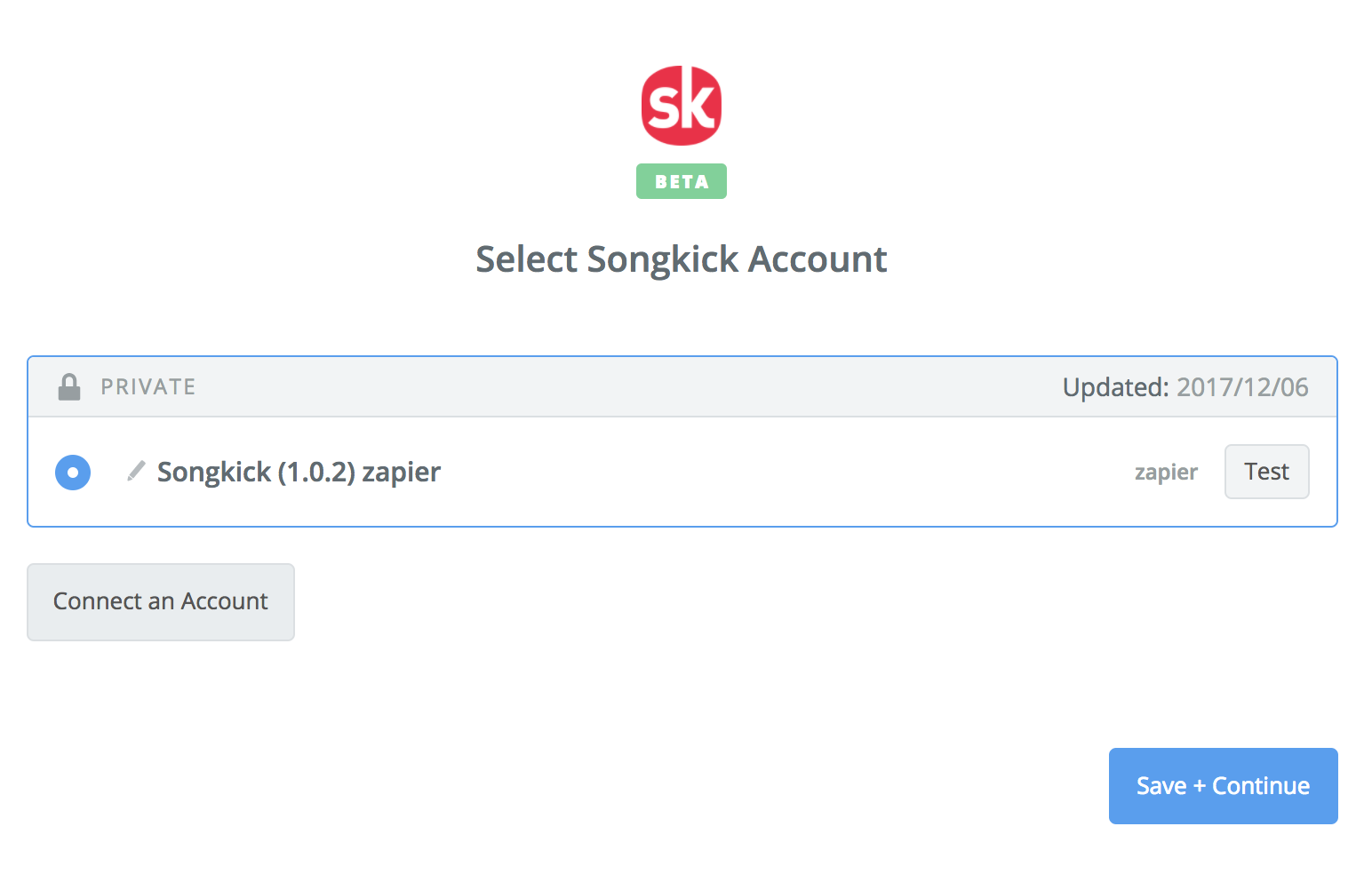The image size is (1372, 890).
Task: Click the PRIVATE label text
Action: coord(148,387)
